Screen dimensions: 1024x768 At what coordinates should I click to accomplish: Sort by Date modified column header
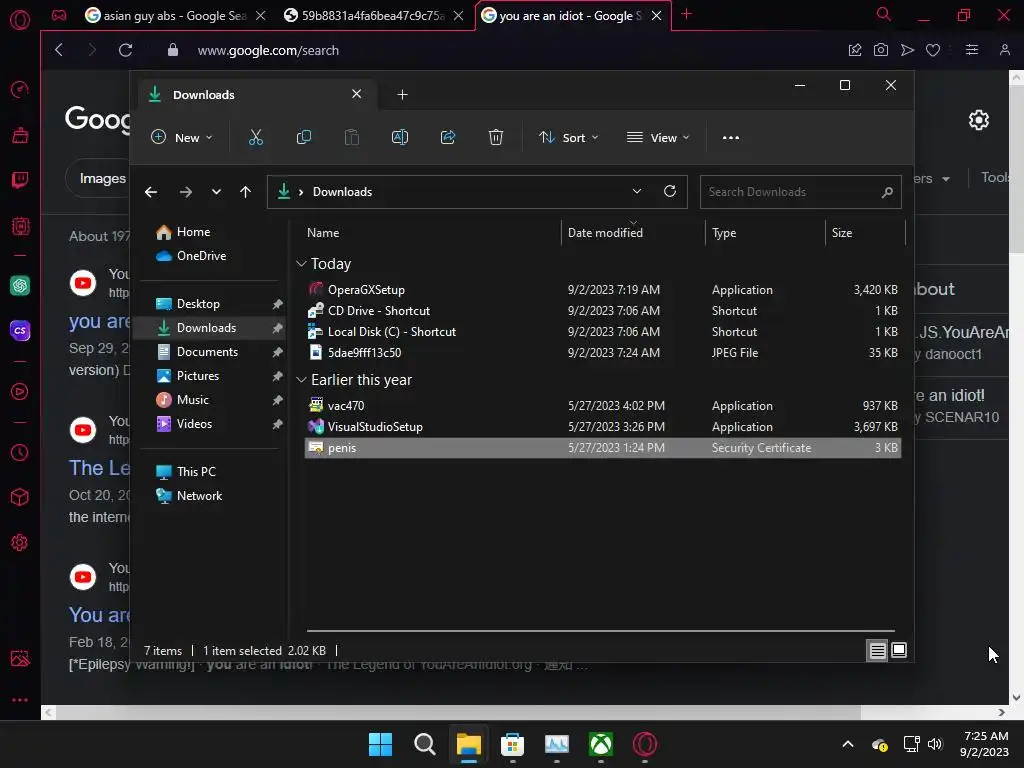coord(632,232)
